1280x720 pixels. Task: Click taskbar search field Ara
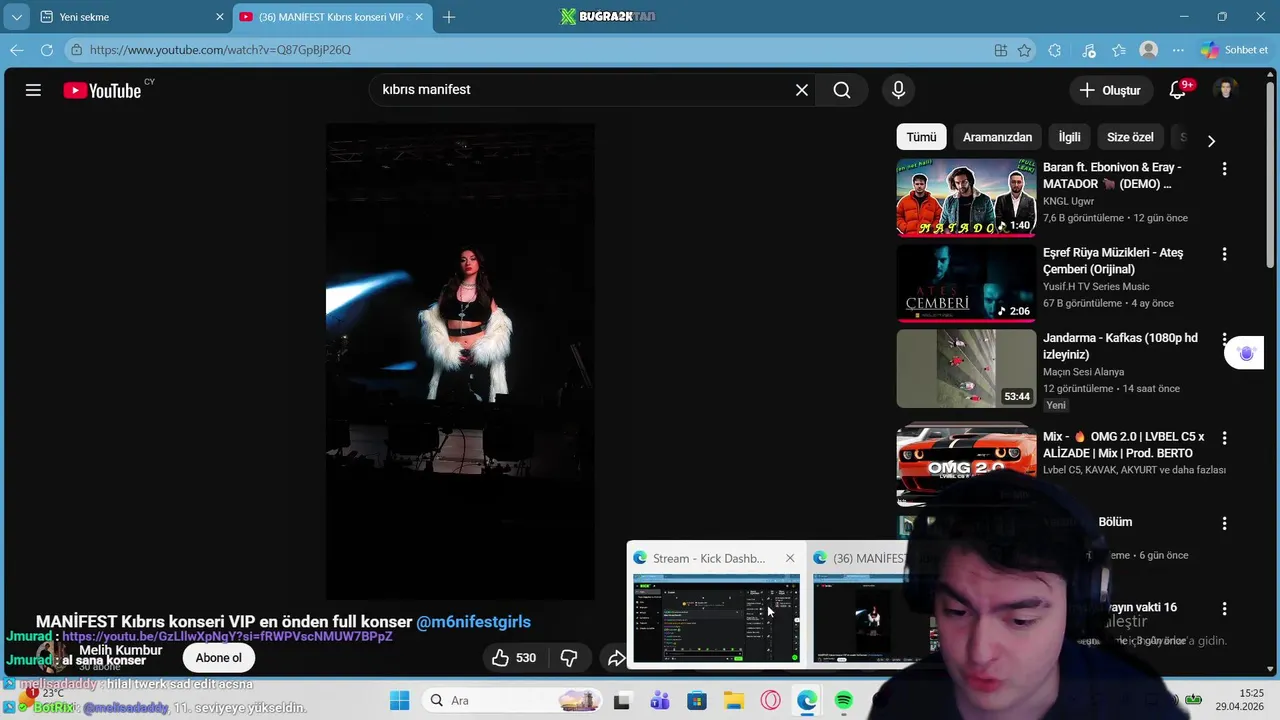pyautogui.click(x=511, y=700)
